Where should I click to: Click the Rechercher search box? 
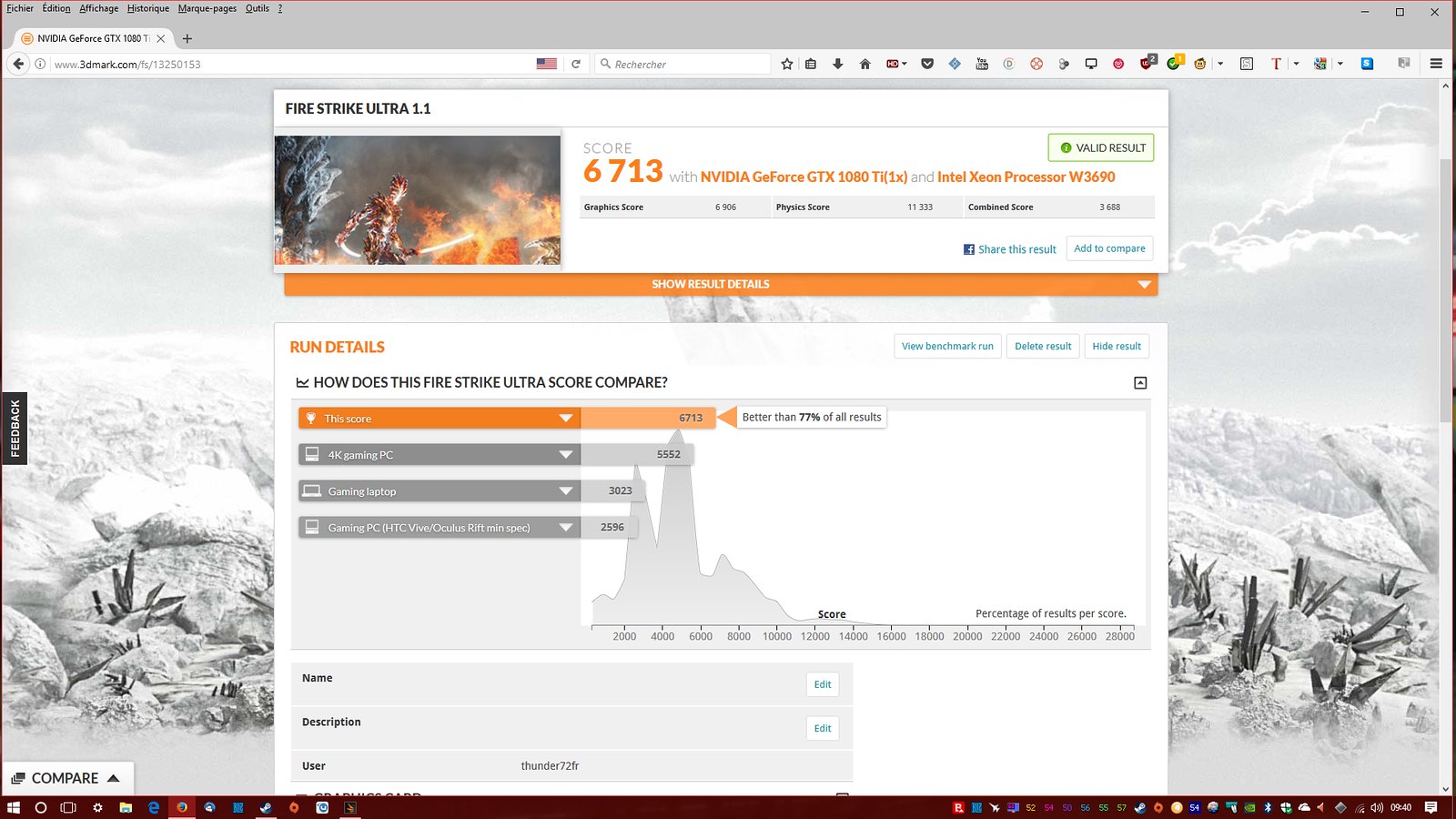(683, 64)
